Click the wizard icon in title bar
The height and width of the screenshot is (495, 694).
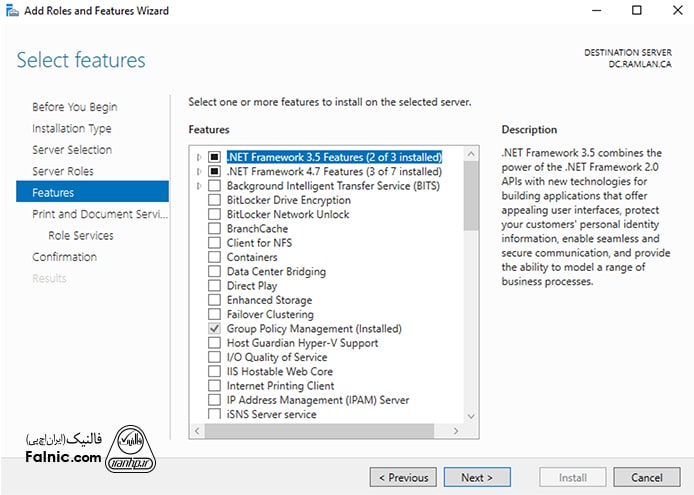pyautogui.click(x=11, y=11)
